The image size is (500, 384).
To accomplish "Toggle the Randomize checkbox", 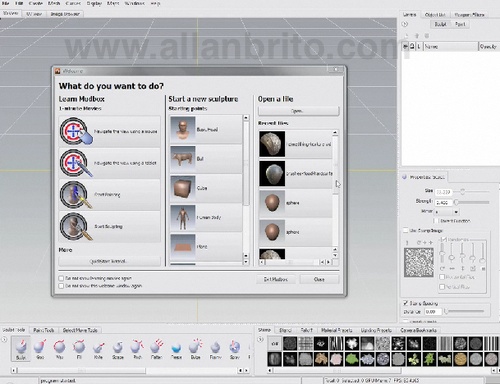I will pos(444,239).
